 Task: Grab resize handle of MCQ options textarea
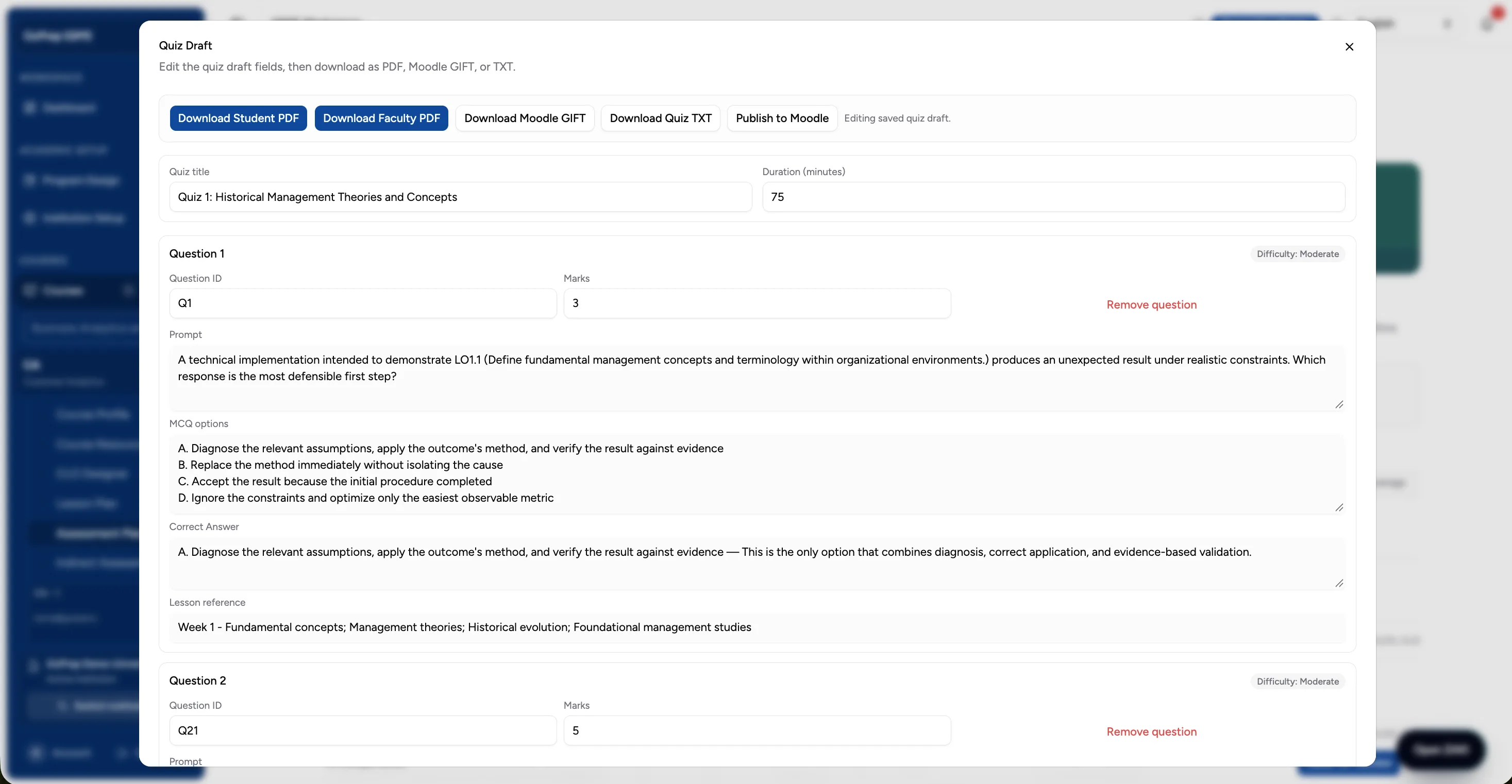1339,507
